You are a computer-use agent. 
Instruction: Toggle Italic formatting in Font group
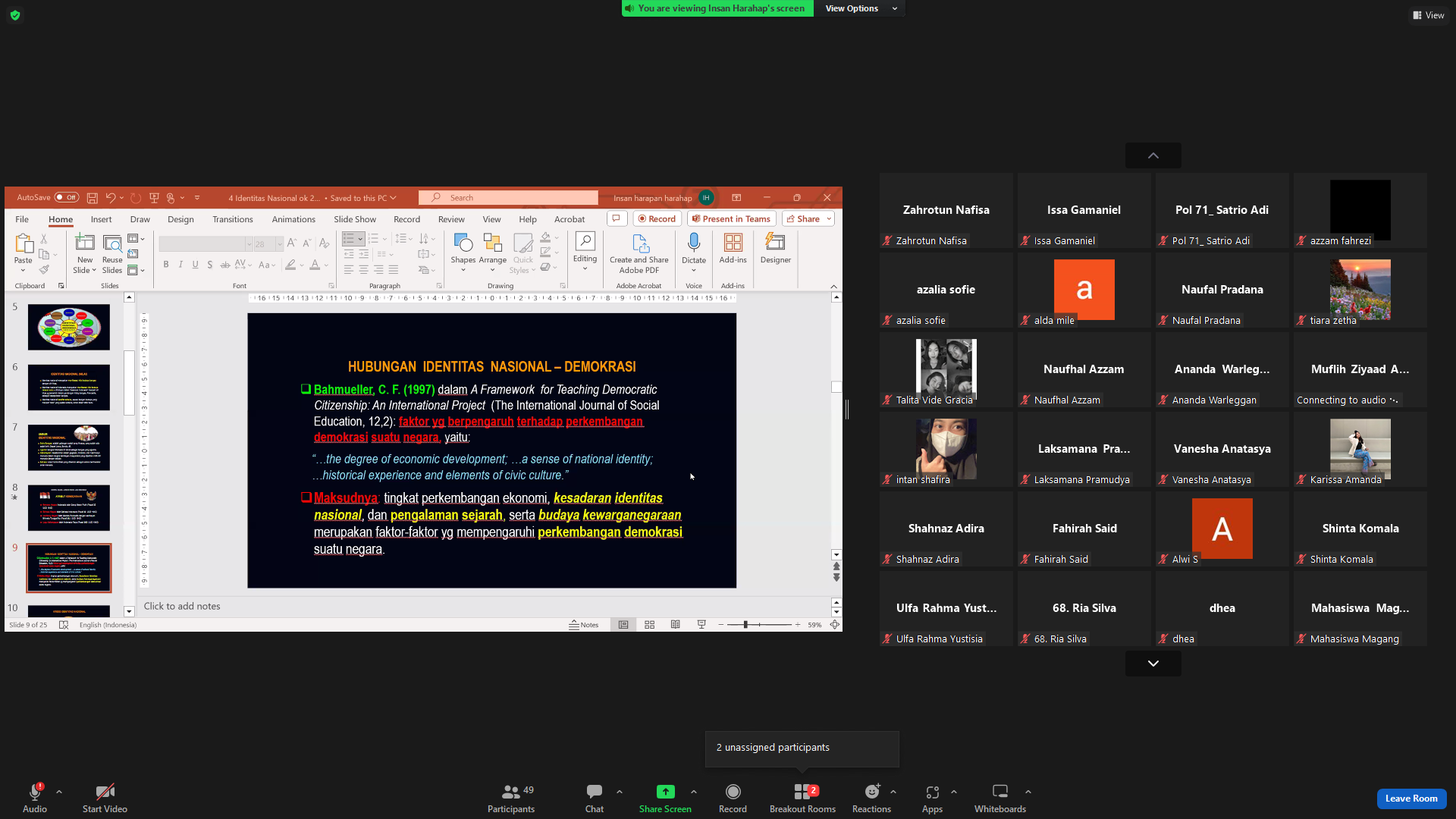coord(180,265)
